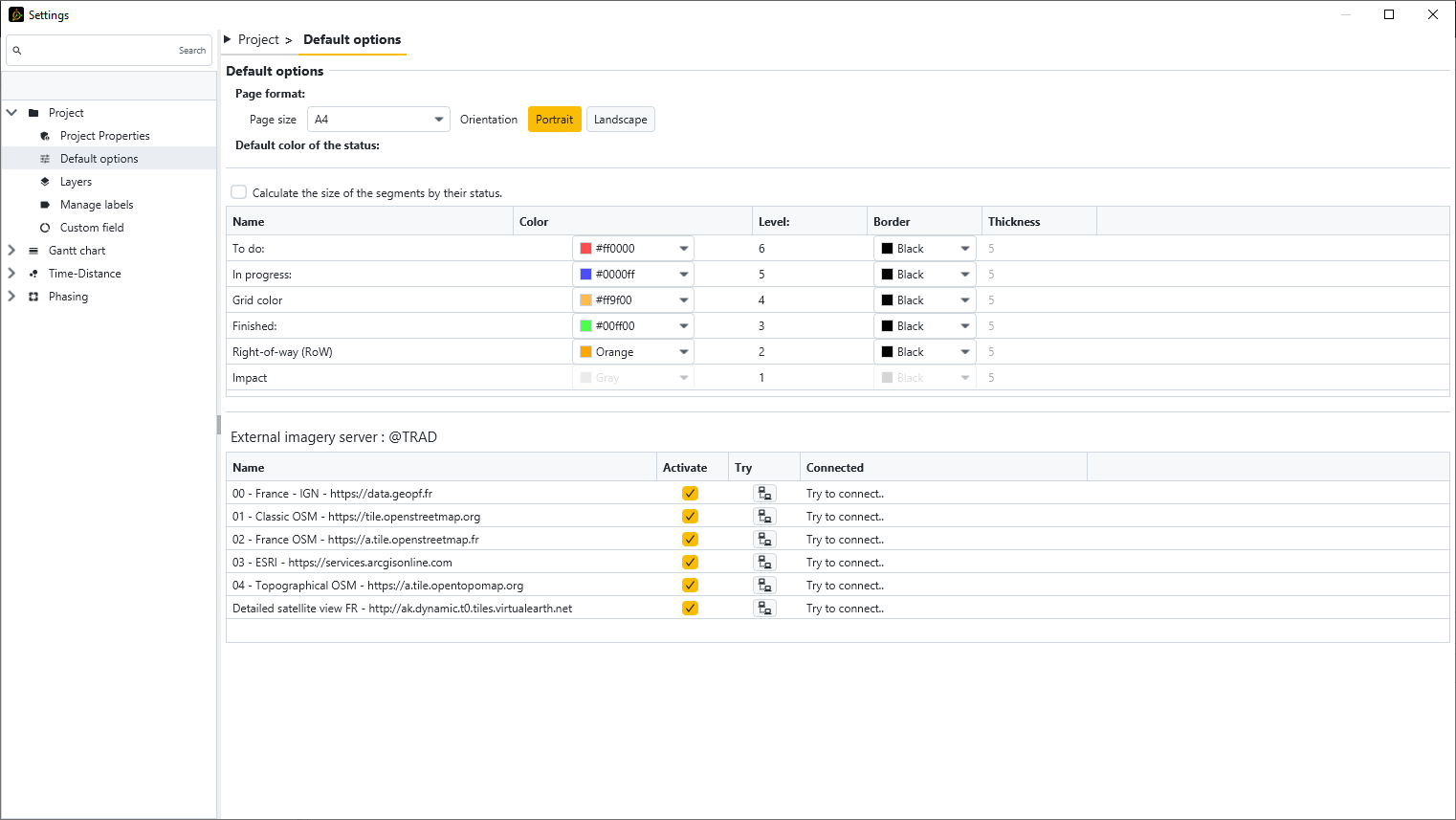Screen dimensions: 1456x820
Task: Click the Phasing icon in sidebar
Action: click(x=33, y=297)
